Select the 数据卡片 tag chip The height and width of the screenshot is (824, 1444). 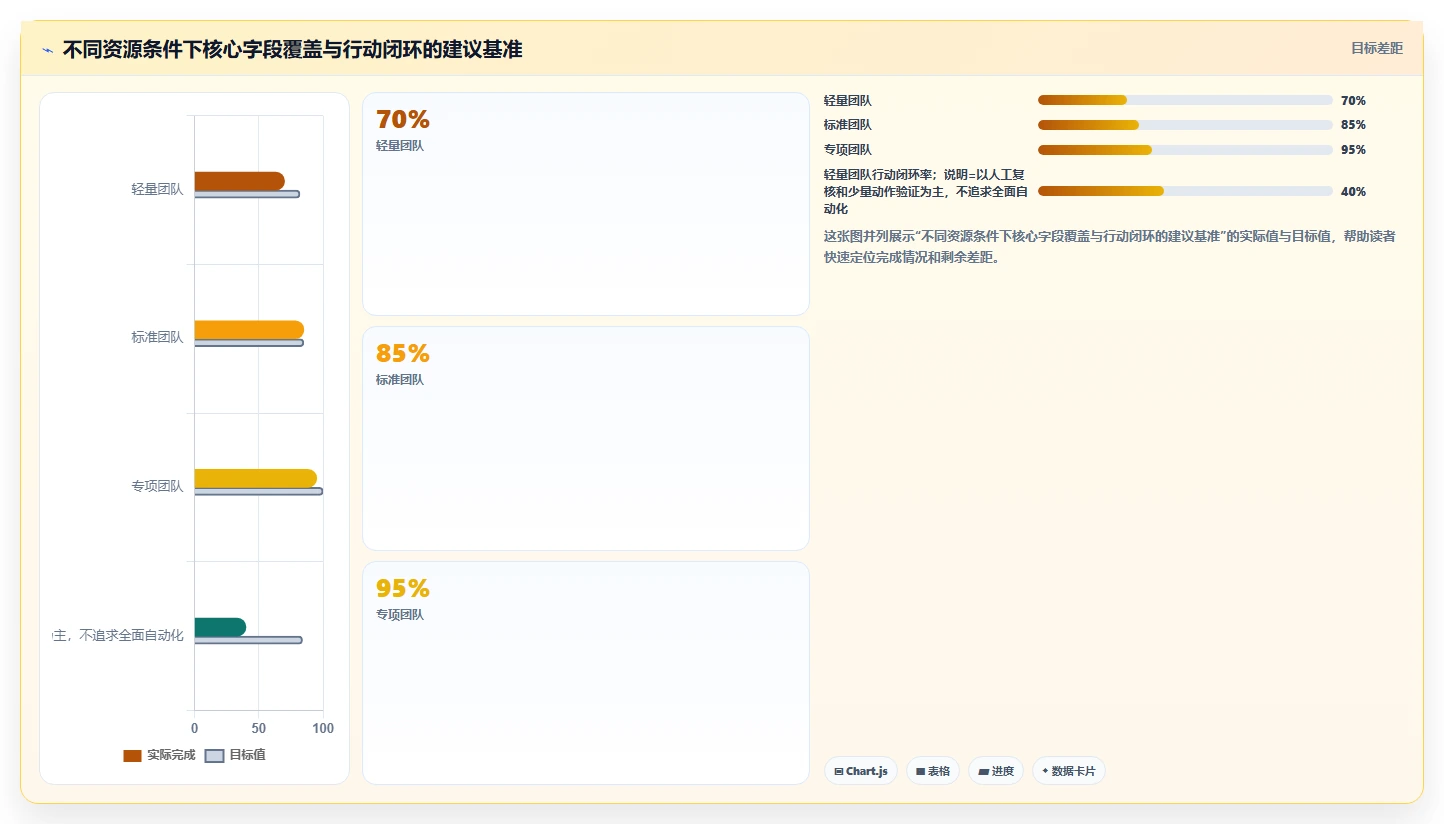click(x=1069, y=771)
